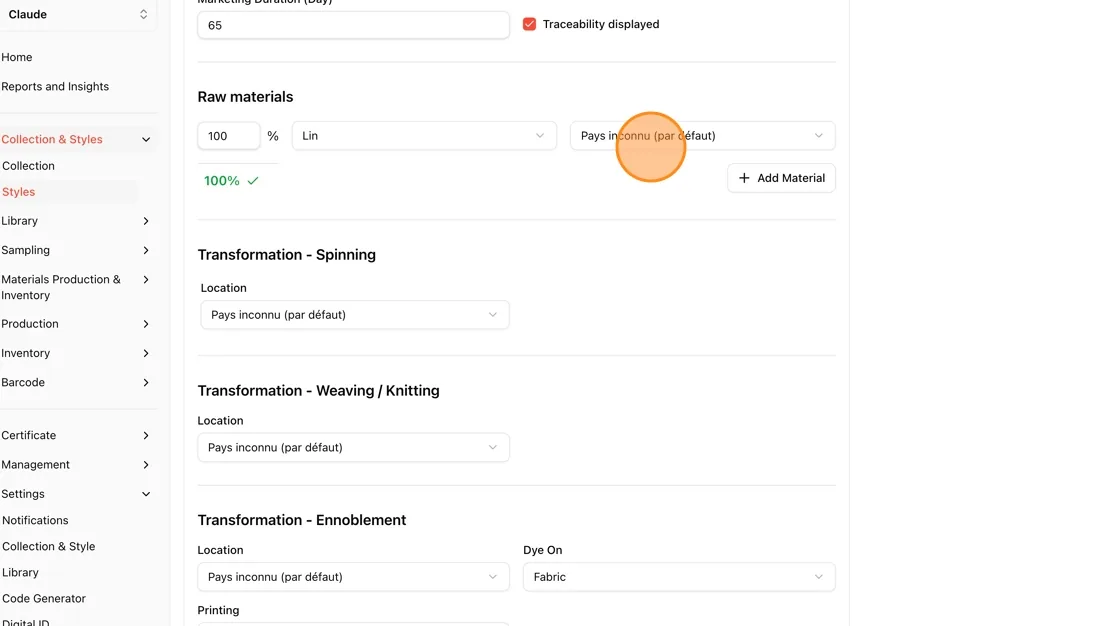Open the Library settings item under Notifications
This screenshot has height=626, width=1120.
pos(20,572)
